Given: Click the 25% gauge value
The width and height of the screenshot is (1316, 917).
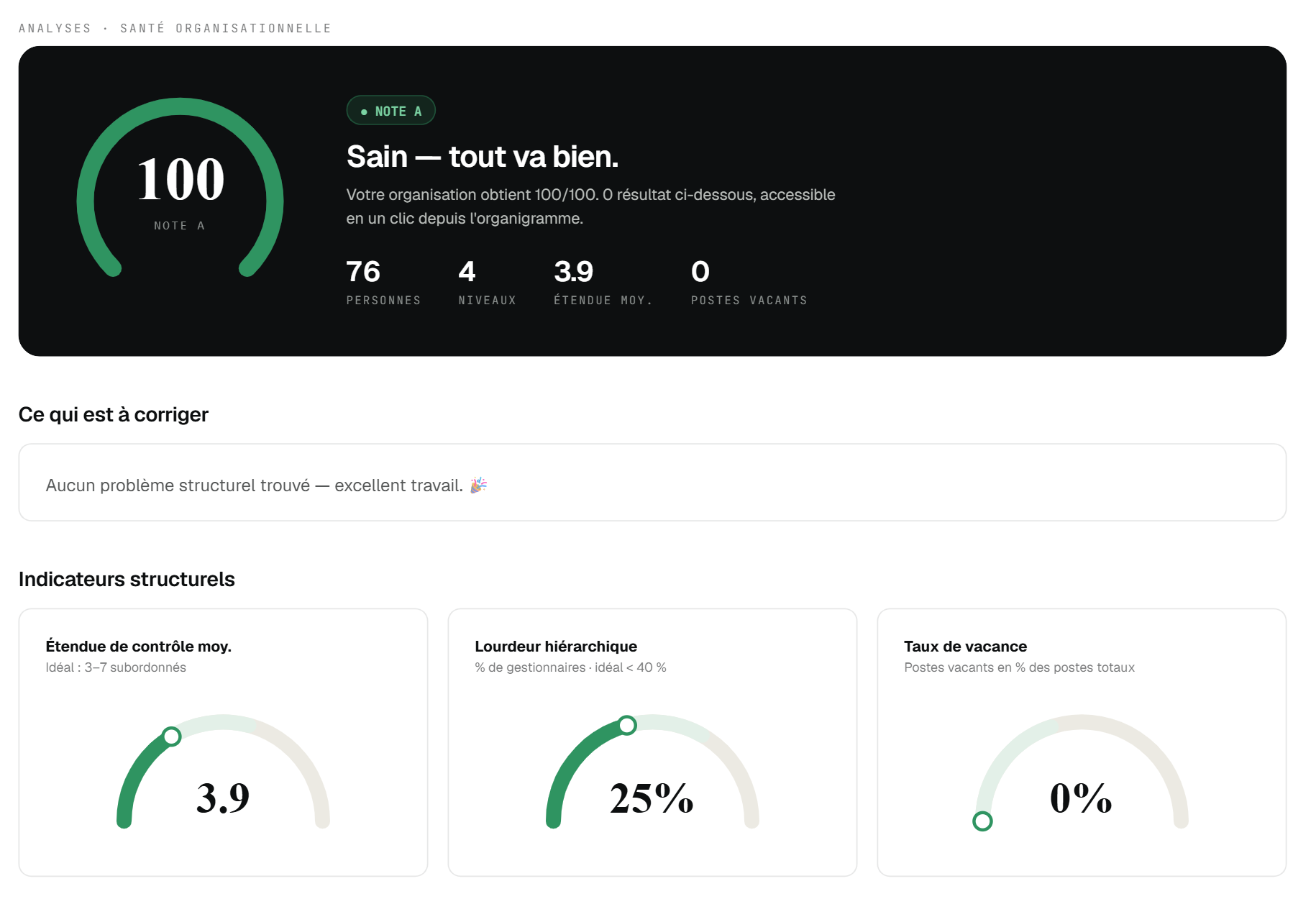Looking at the screenshot, I should [x=652, y=798].
